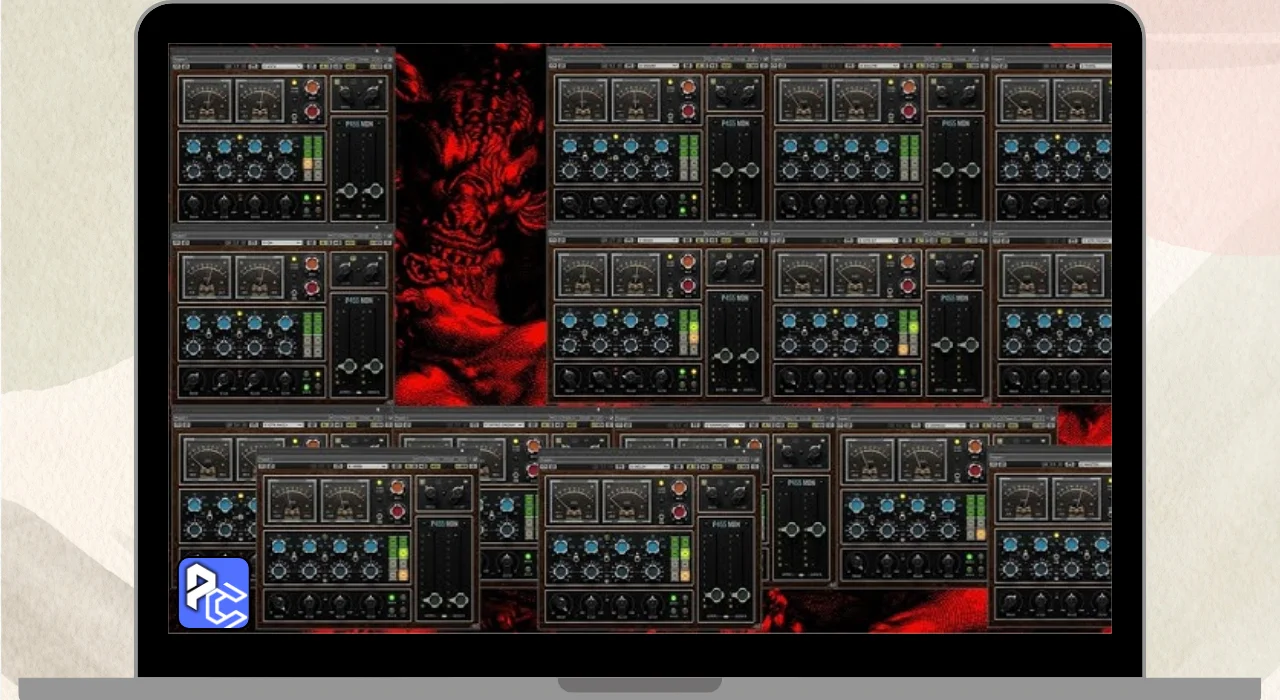Toggle the orange round button in the top-left plugin window
The width and height of the screenshot is (1280, 700).
pos(312,87)
